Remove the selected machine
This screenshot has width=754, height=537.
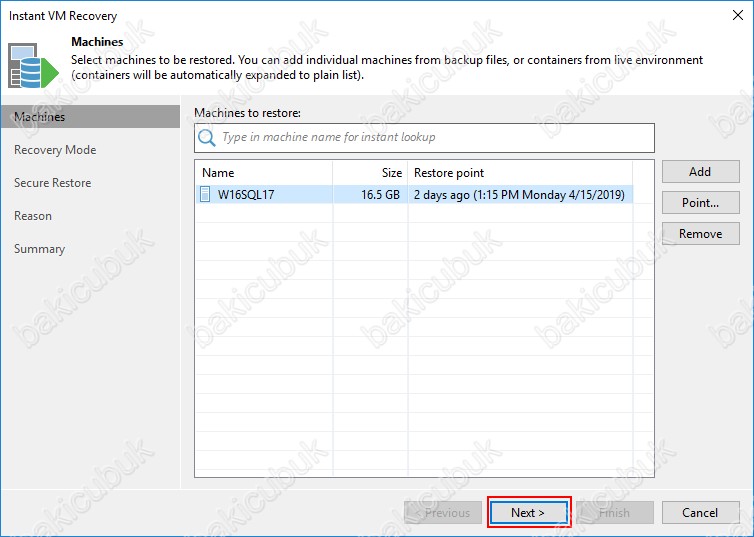pos(700,234)
